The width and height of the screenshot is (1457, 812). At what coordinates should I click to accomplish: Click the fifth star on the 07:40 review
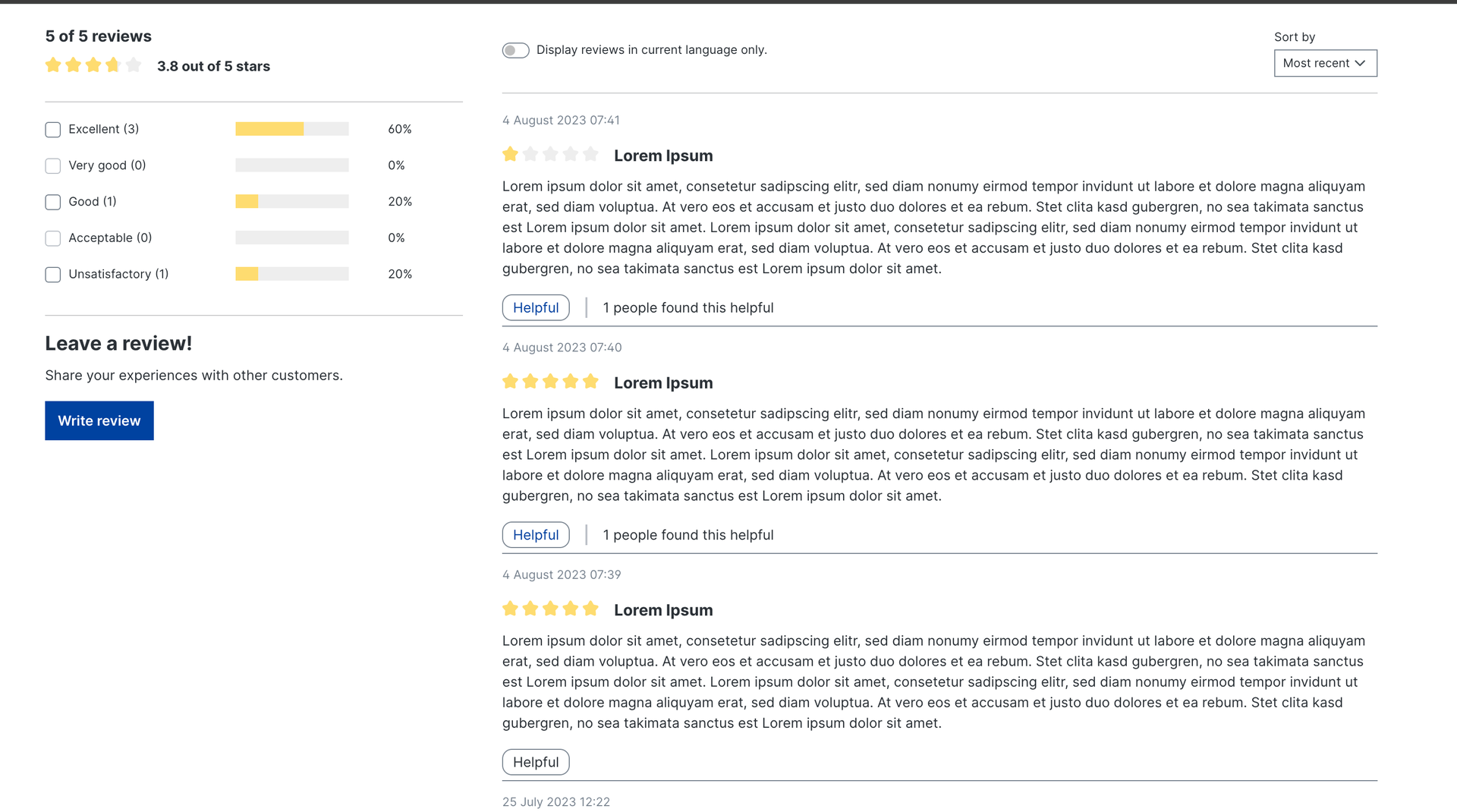590,382
